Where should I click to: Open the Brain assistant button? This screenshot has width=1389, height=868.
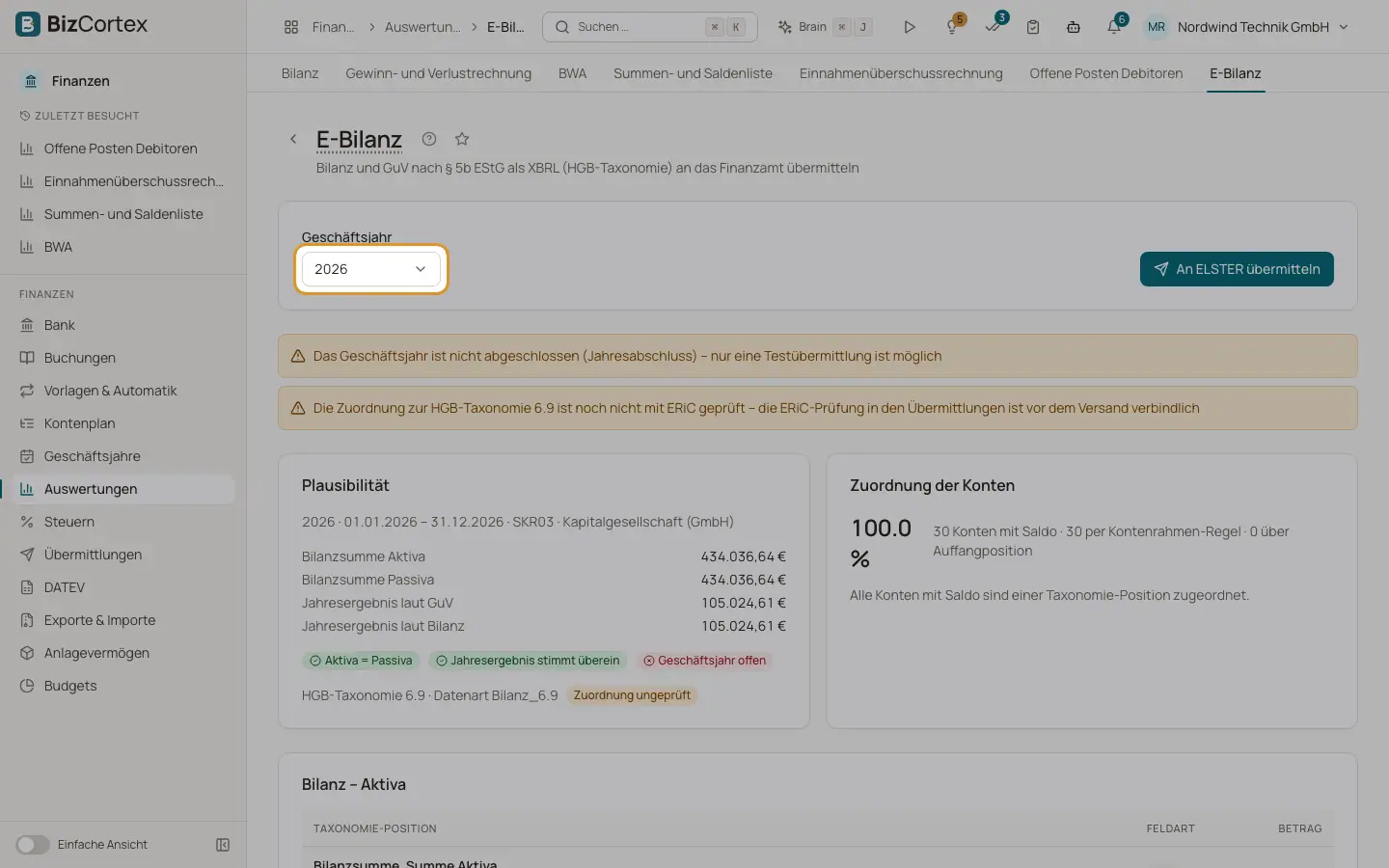825,27
